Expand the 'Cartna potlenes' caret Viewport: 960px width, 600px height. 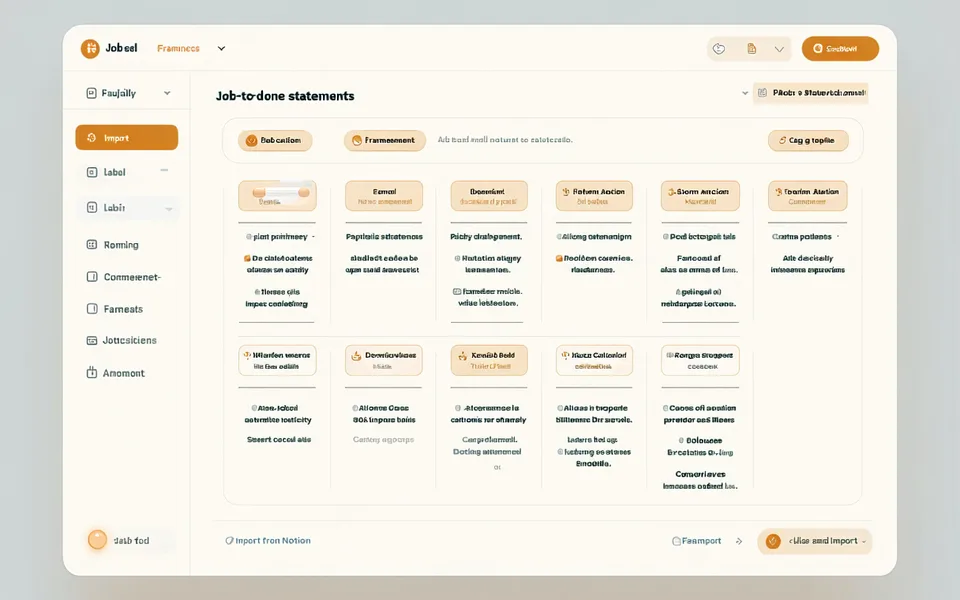coord(838,236)
